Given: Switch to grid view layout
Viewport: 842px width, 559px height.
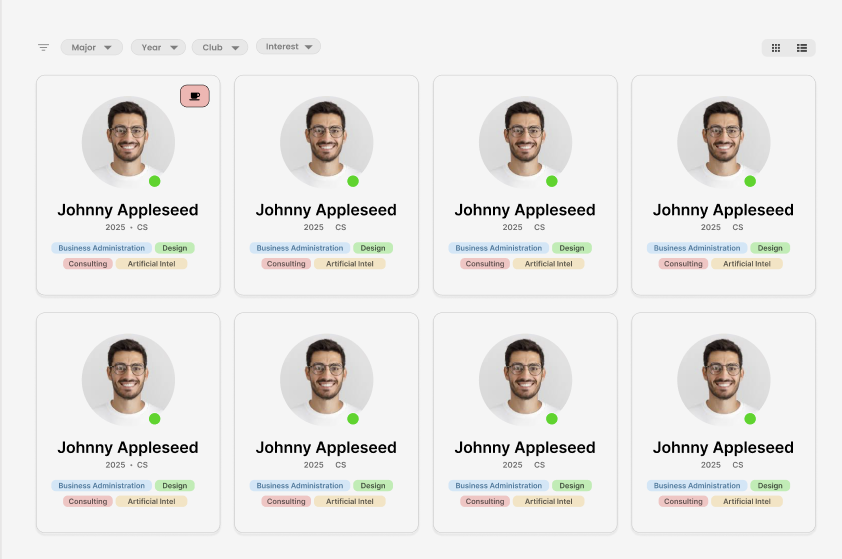Looking at the screenshot, I should tap(776, 48).
